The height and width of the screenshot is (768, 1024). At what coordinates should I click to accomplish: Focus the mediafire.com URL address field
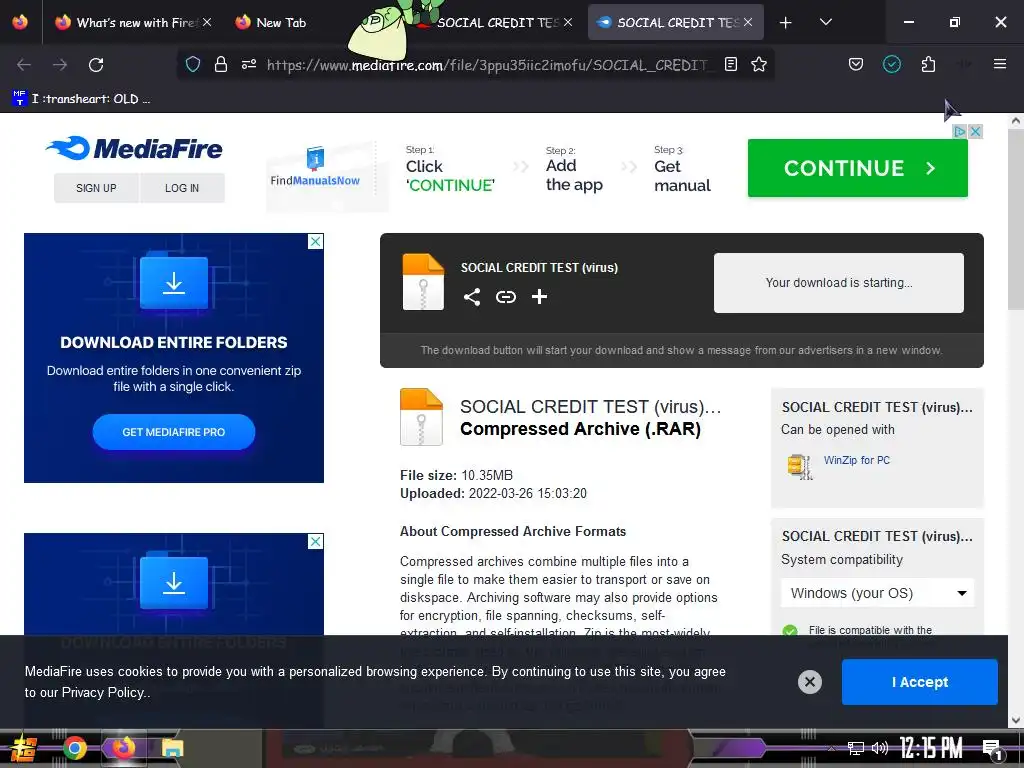pos(487,65)
